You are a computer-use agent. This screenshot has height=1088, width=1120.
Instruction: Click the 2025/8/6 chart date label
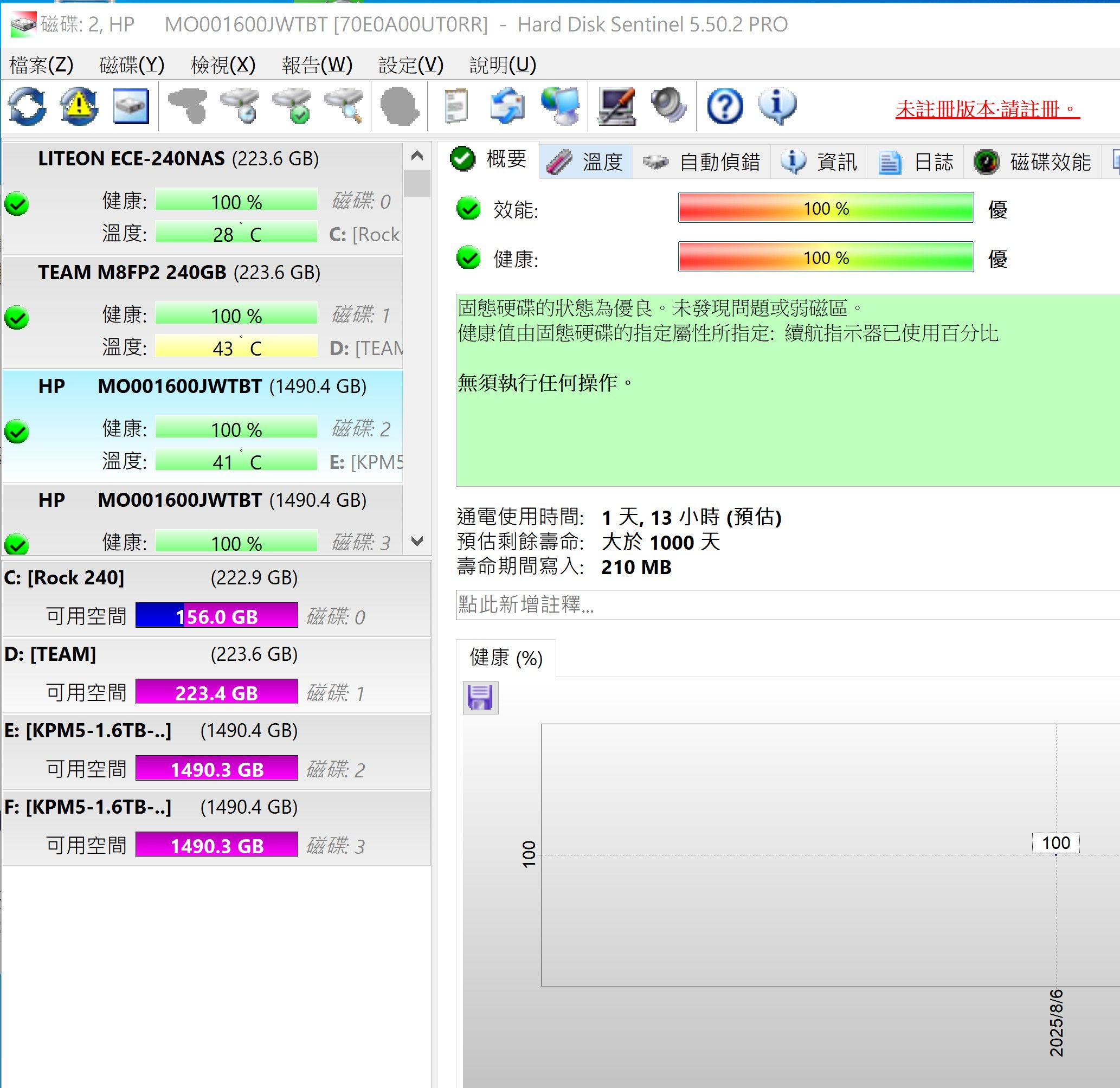(1057, 1023)
